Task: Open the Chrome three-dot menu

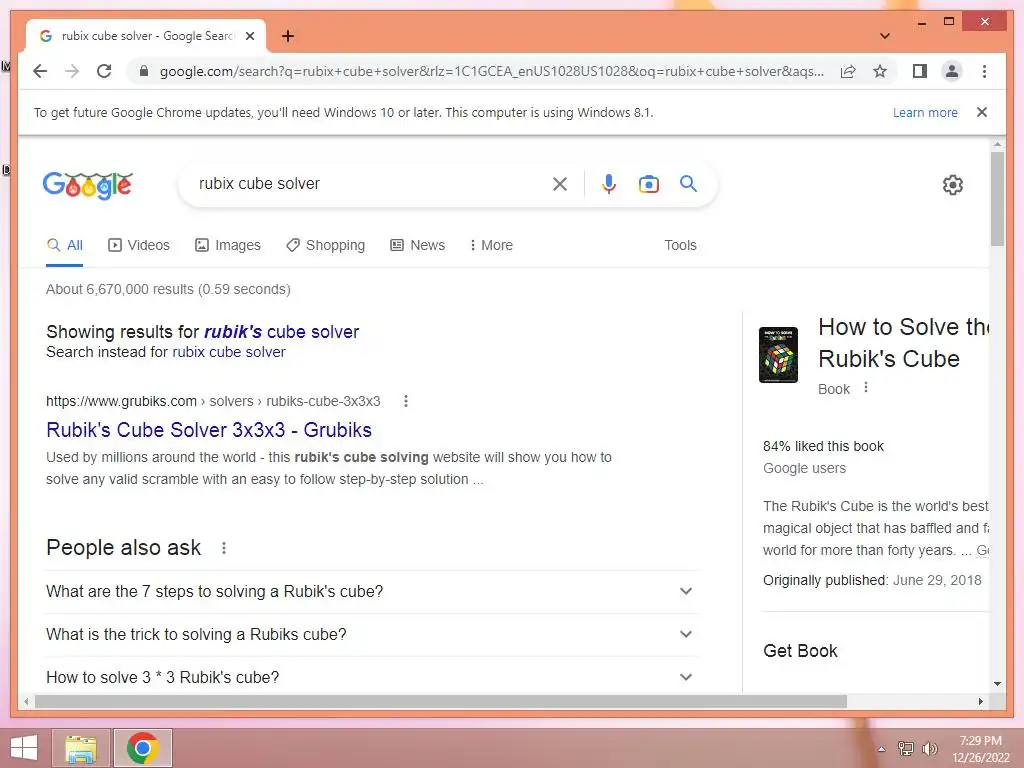Action: (x=984, y=71)
